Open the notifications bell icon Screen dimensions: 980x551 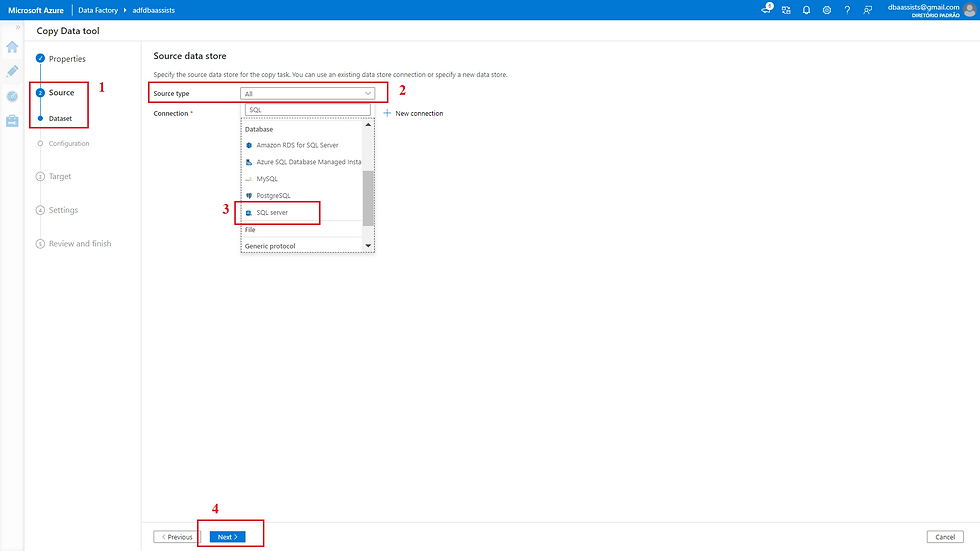806,10
